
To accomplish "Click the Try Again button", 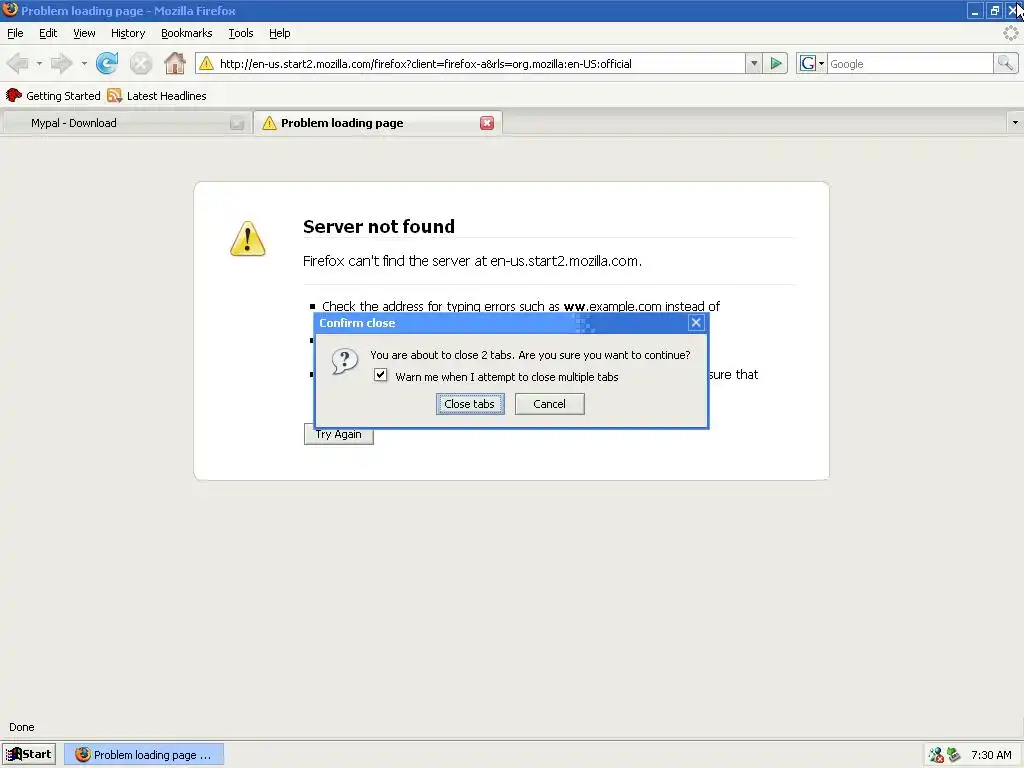I will (338, 435).
